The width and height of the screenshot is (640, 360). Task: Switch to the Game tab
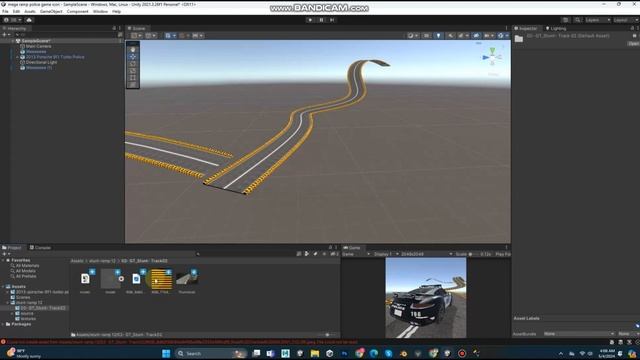352,247
